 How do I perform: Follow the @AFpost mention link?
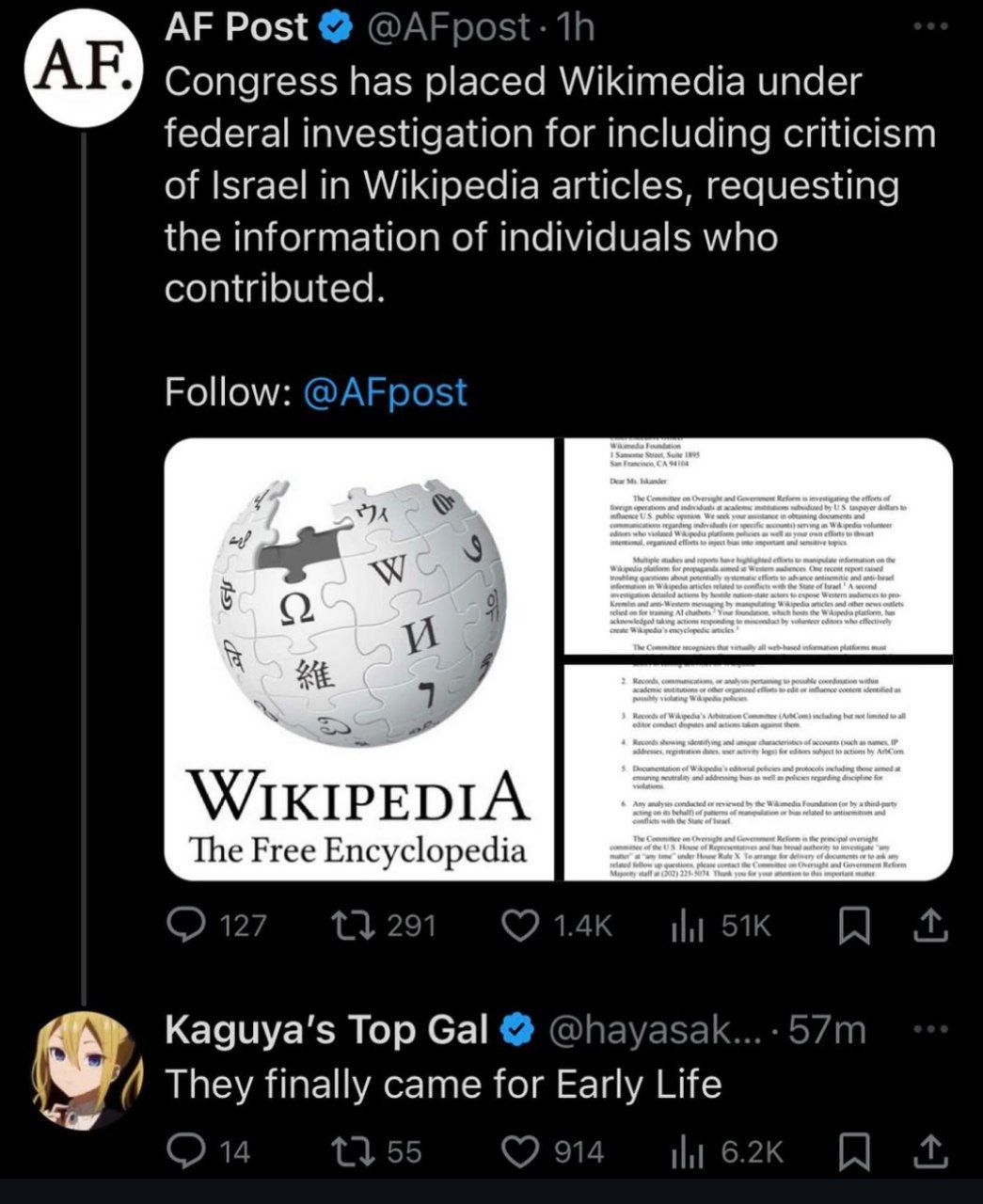(x=385, y=391)
